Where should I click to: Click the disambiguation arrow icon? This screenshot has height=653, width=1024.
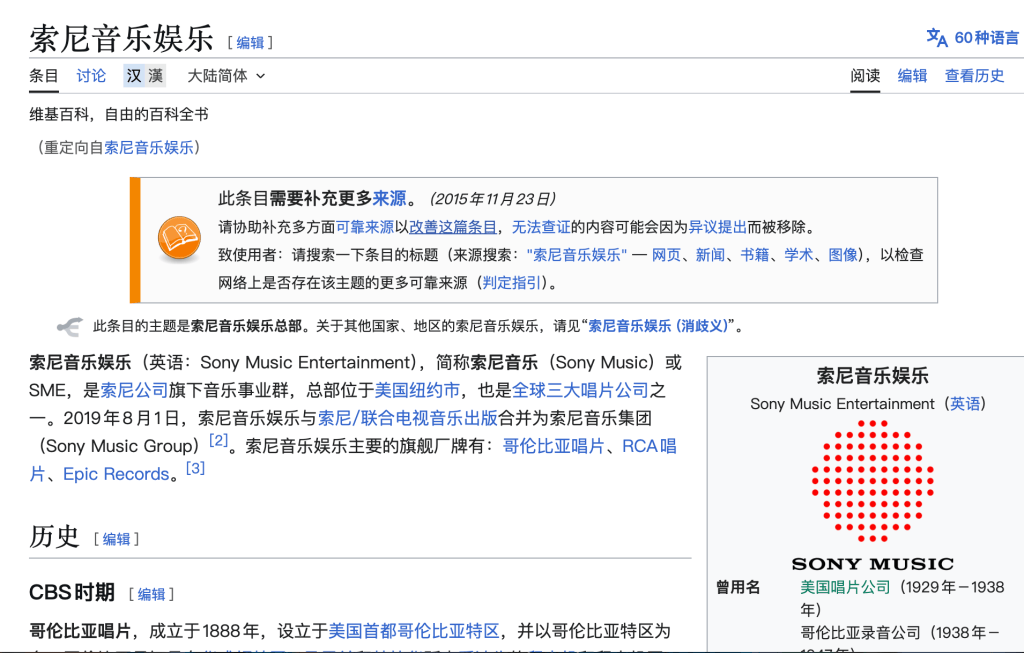point(69,326)
